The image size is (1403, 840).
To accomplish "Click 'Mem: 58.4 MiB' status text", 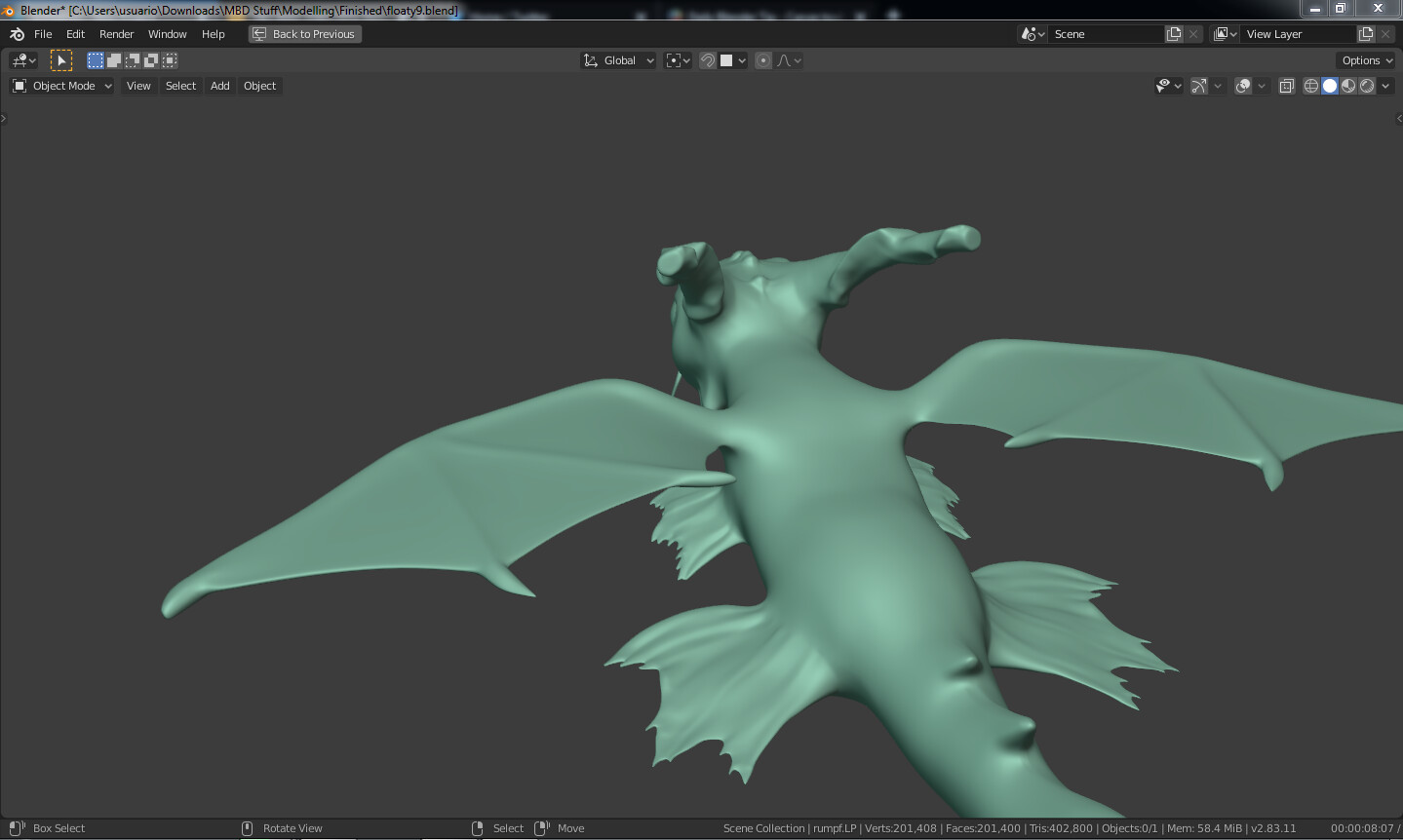I will [1204, 828].
